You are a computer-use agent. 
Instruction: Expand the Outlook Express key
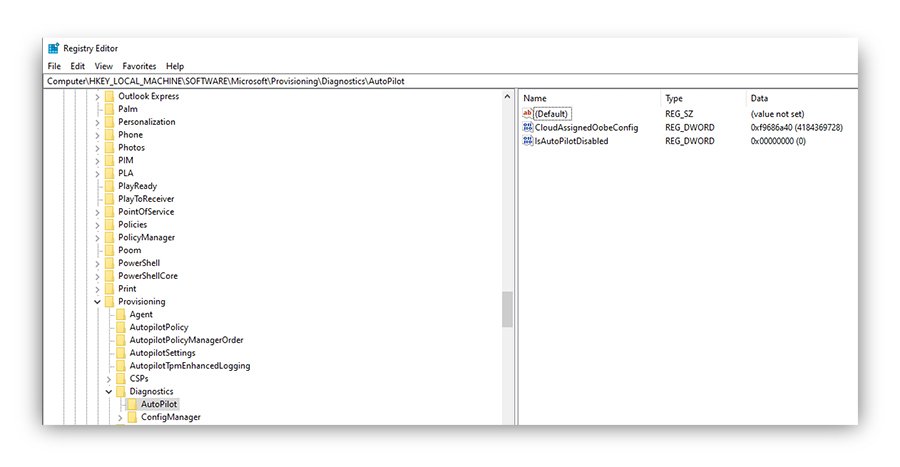97,96
